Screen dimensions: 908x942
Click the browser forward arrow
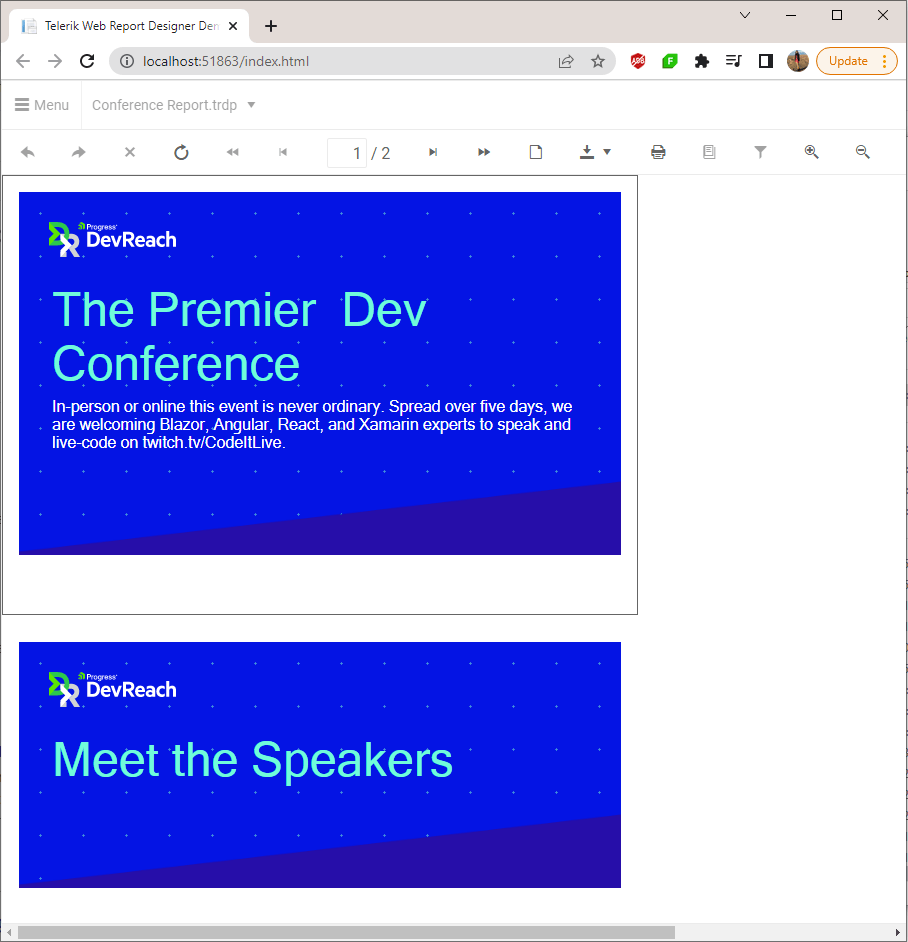[x=55, y=61]
